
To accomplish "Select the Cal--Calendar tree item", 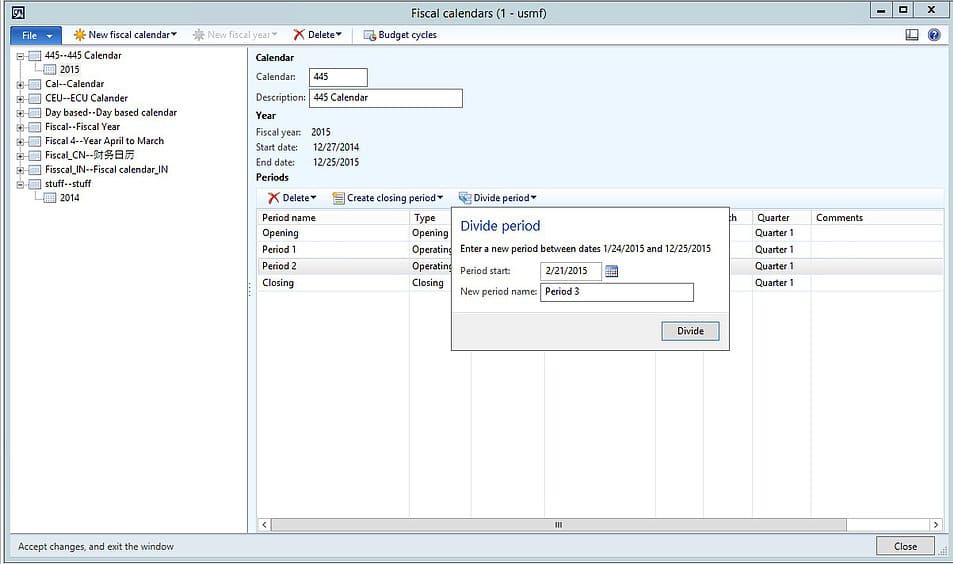I will click(x=74, y=84).
